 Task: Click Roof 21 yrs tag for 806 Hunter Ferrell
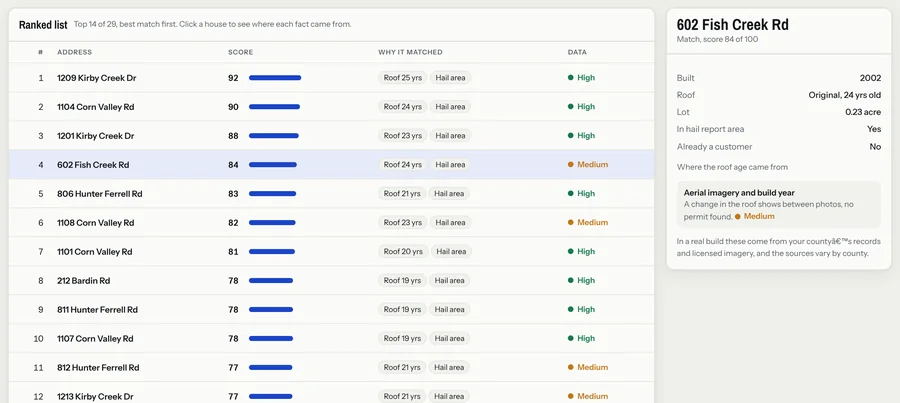coord(402,194)
